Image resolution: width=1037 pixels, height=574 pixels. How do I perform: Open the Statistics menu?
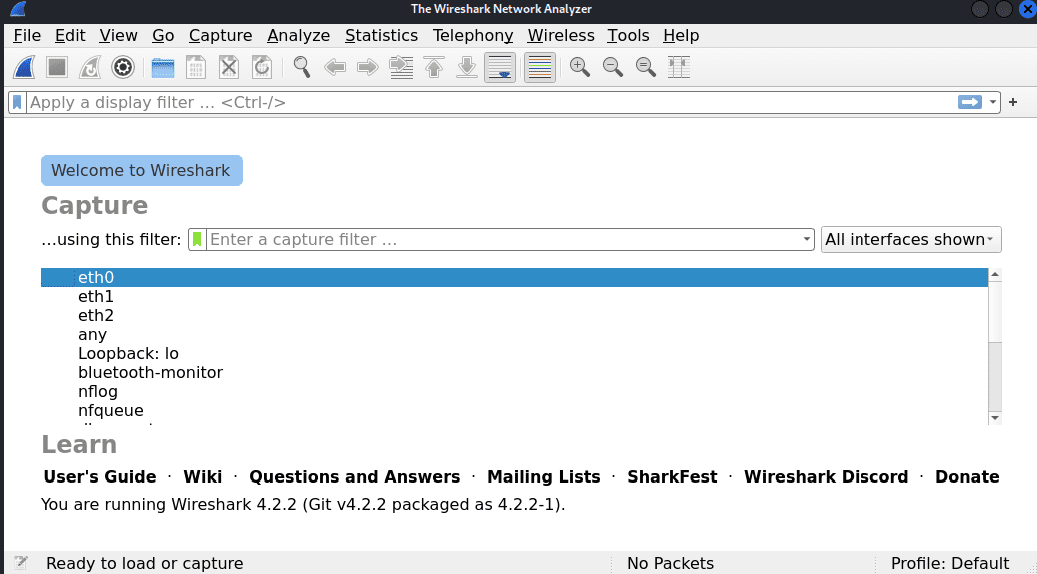point(381,36)
